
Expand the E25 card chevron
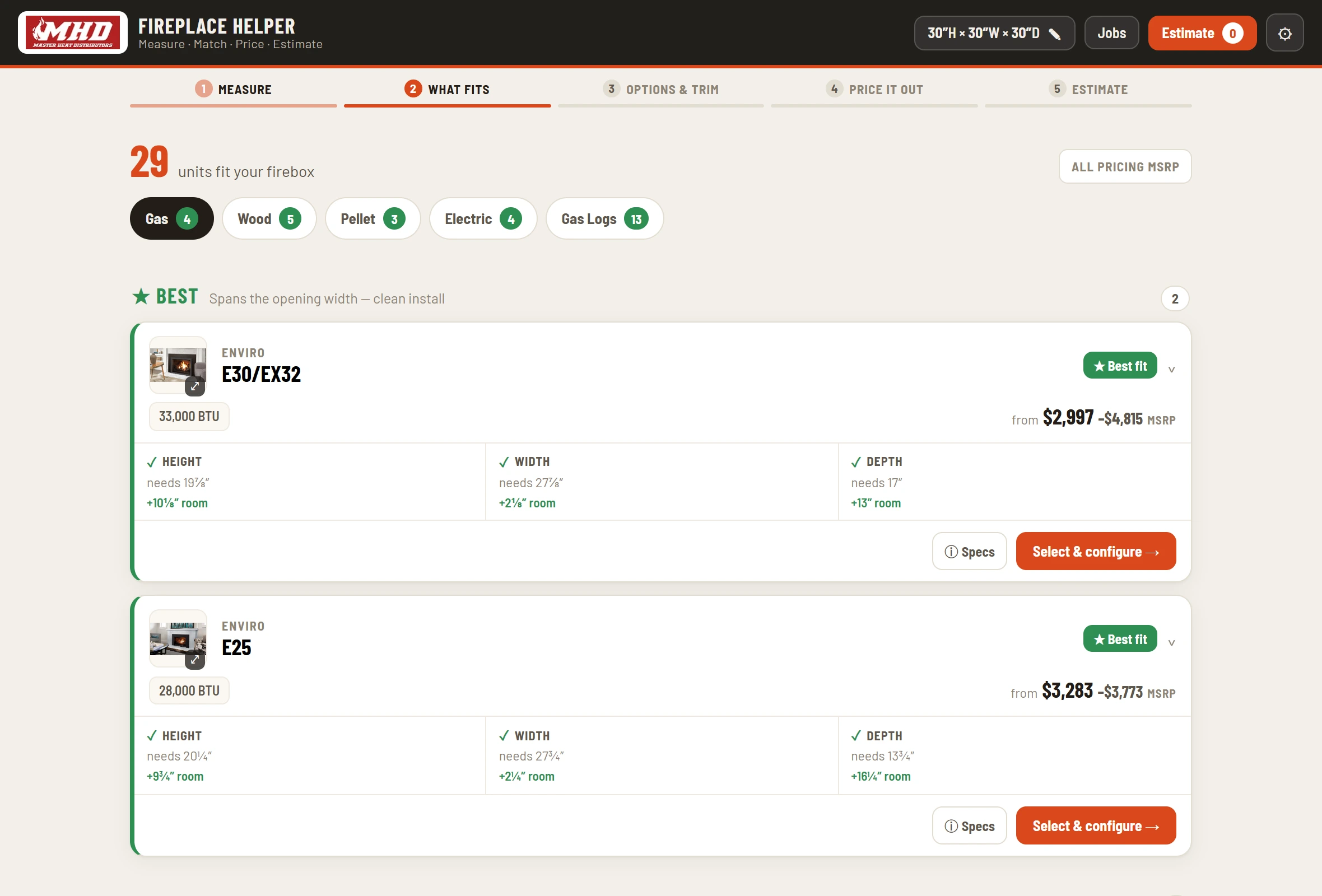pyautogui.click(x=1171, y=643)
